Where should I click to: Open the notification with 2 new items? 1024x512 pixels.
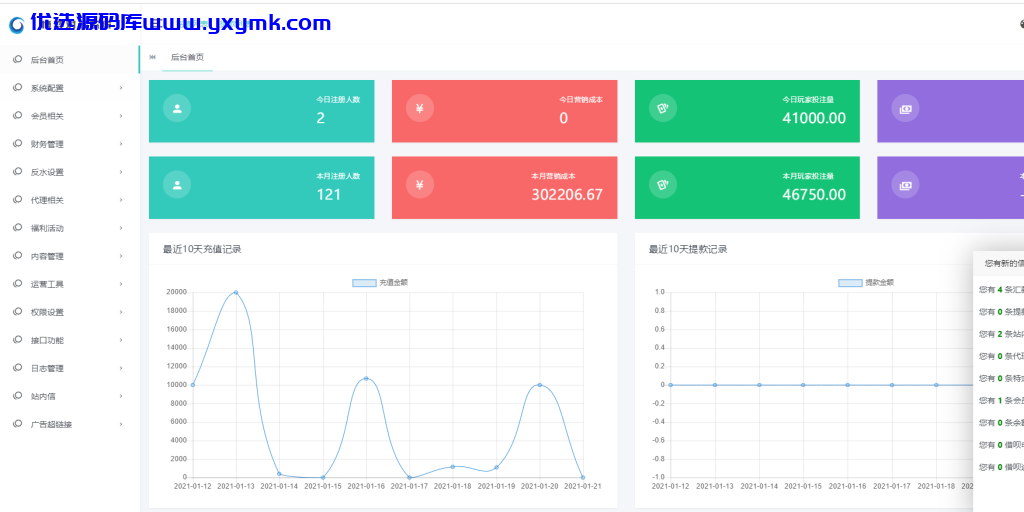tap(1001, 334)
